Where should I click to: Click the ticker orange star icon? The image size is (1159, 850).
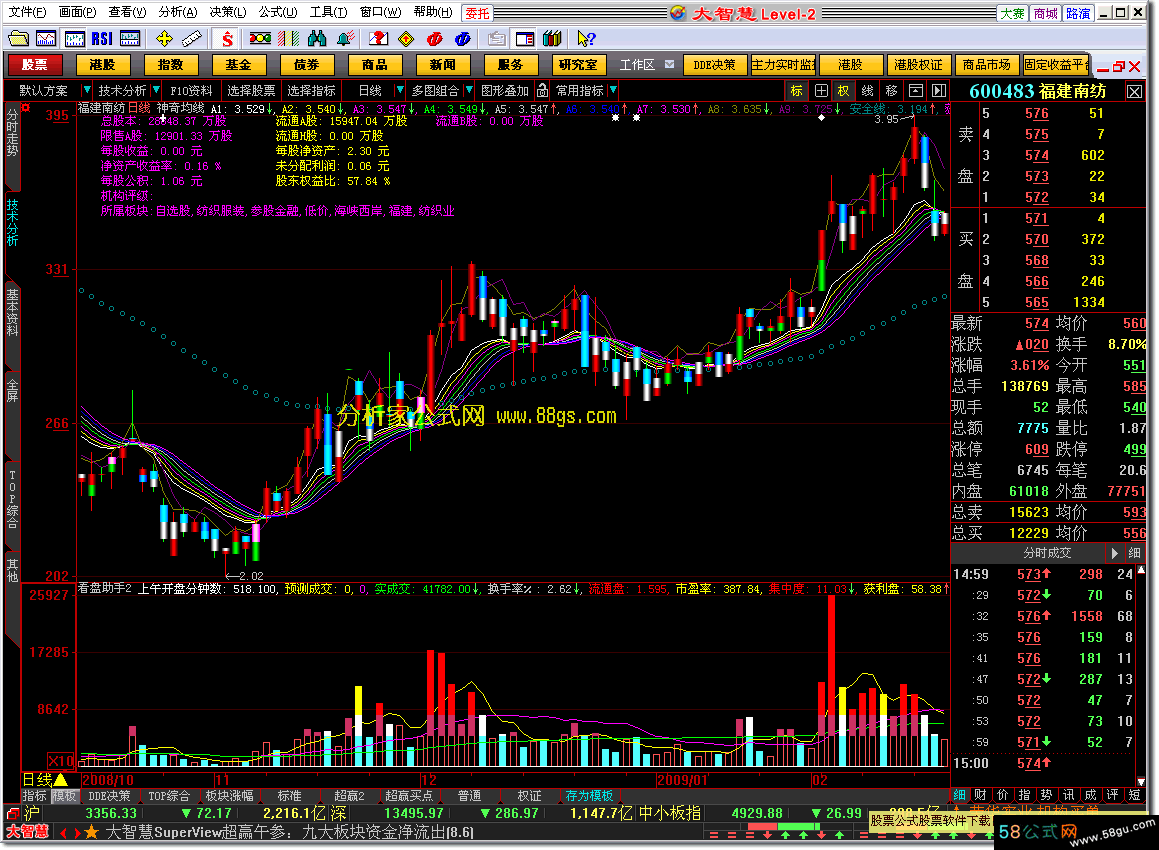click(91, 832)
